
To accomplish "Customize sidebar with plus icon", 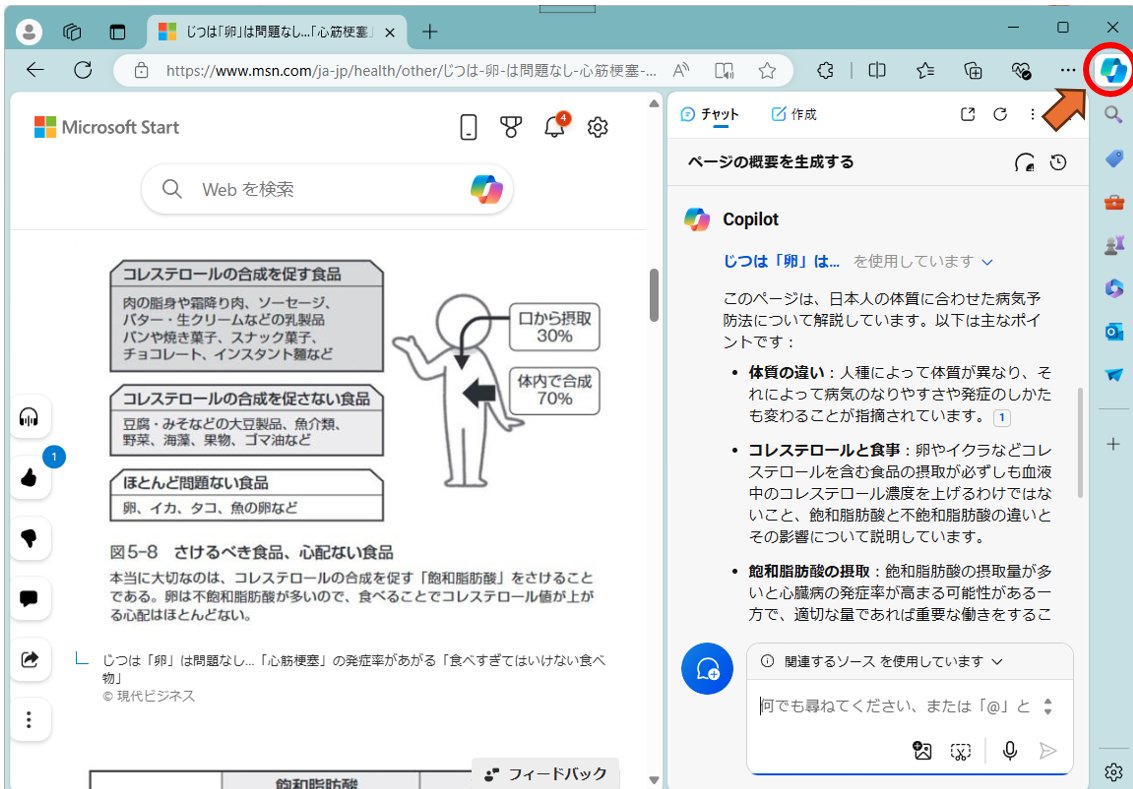I will 1113,444.
